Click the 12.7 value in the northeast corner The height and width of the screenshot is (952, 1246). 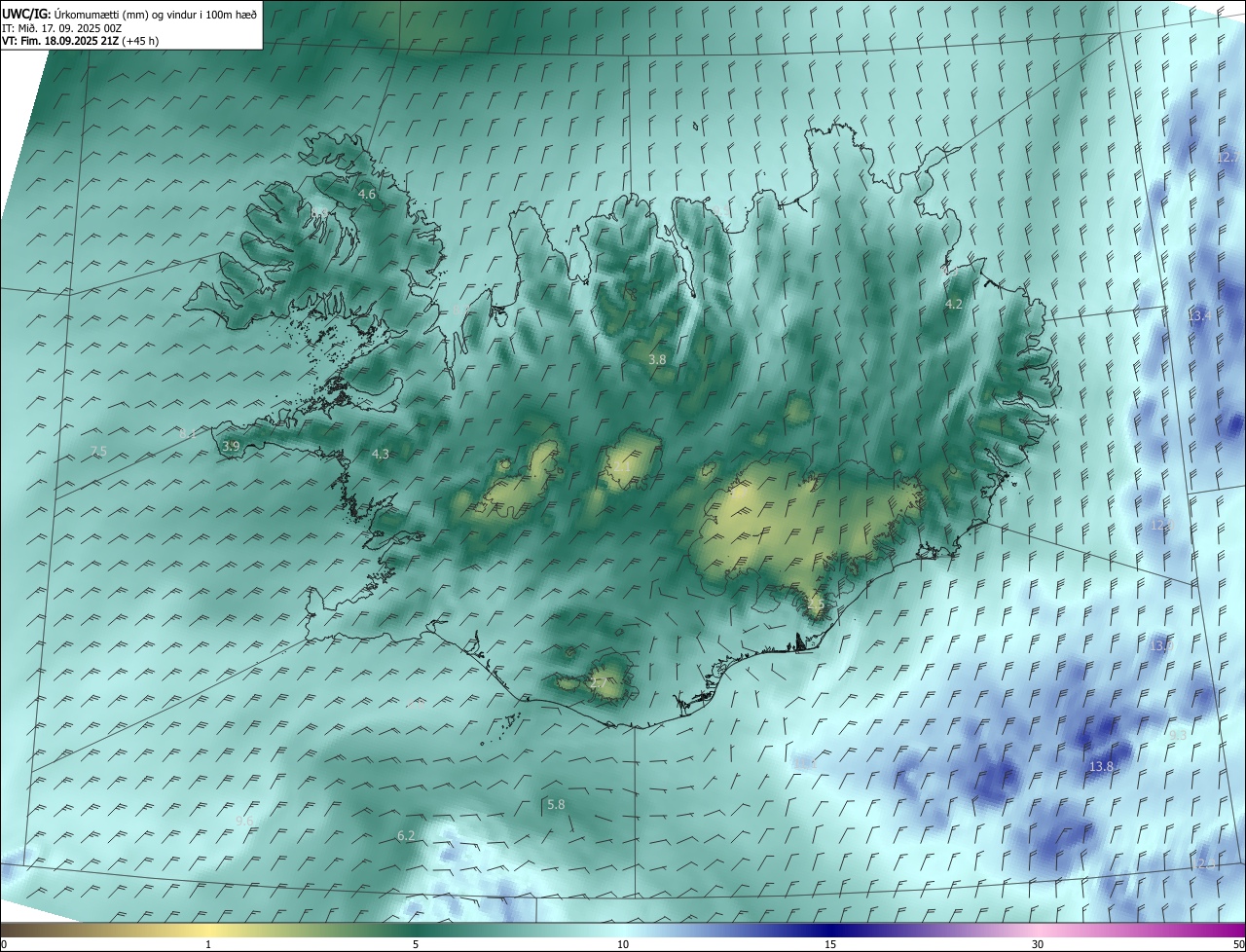[x=1227, y=158]
